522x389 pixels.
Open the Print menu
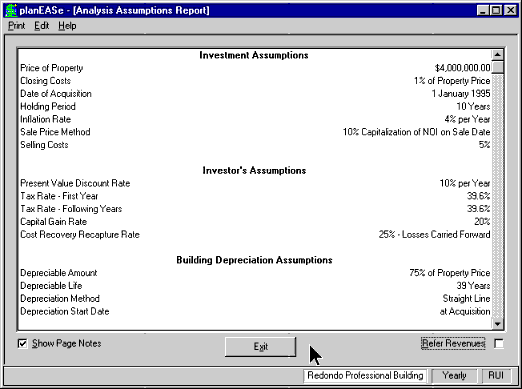point(17,26)
